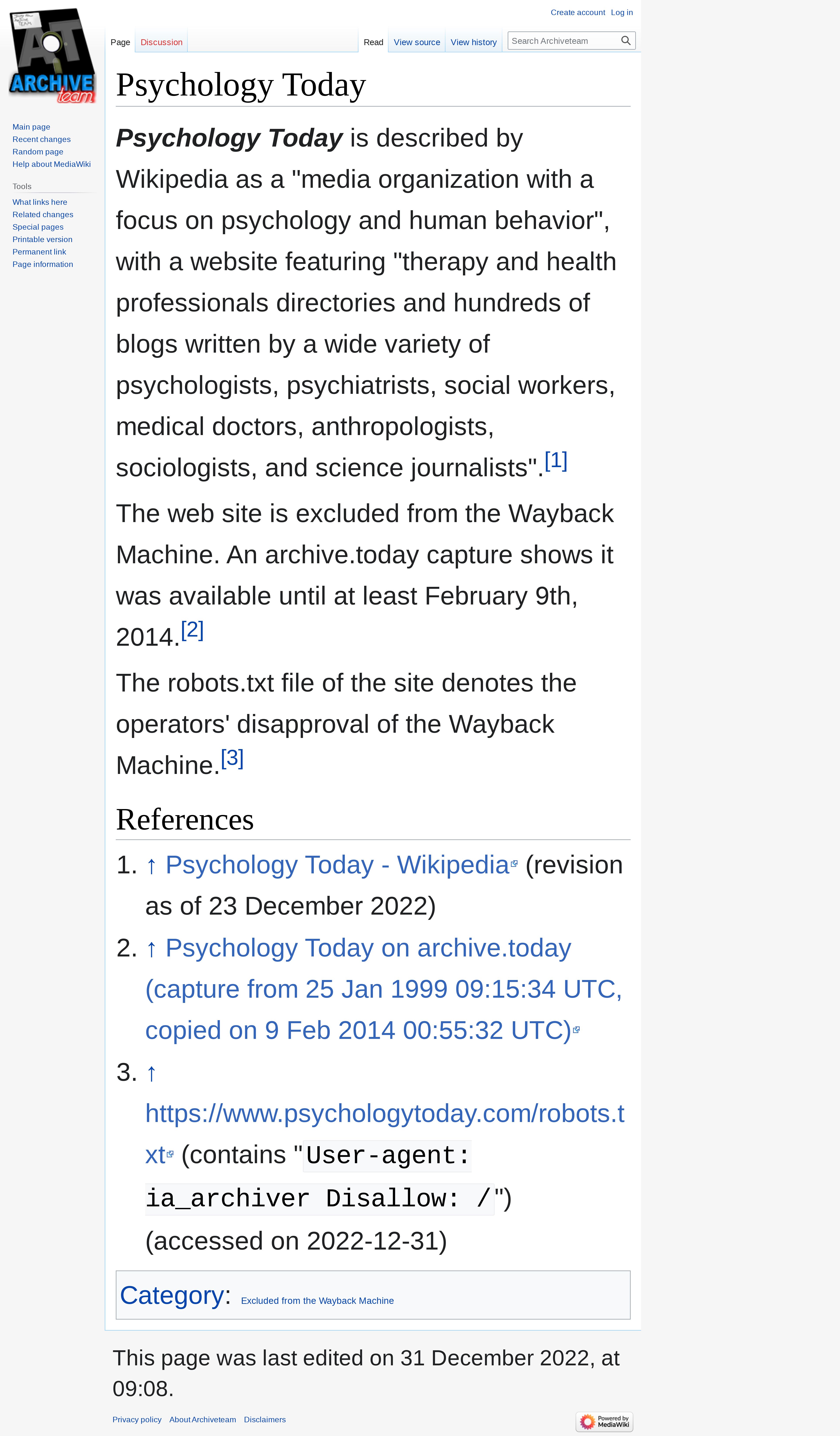
Task: Open Related changes tool
Action: [43, 215]
